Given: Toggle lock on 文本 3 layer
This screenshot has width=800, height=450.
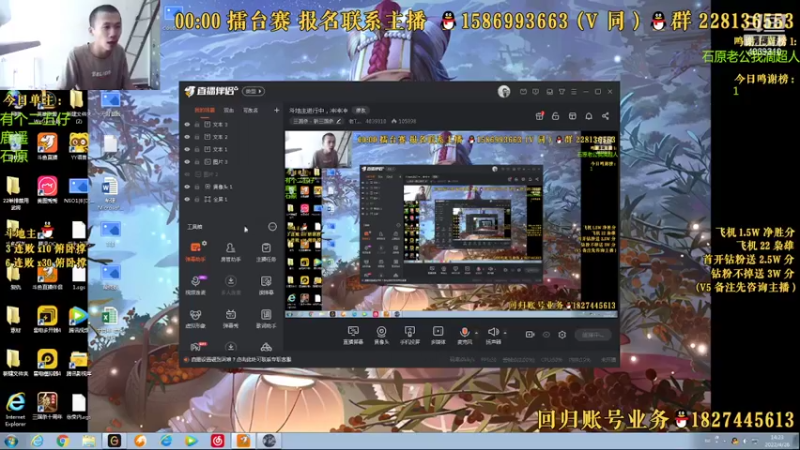Looking at the screenshot, I should [x=197, y=124].
